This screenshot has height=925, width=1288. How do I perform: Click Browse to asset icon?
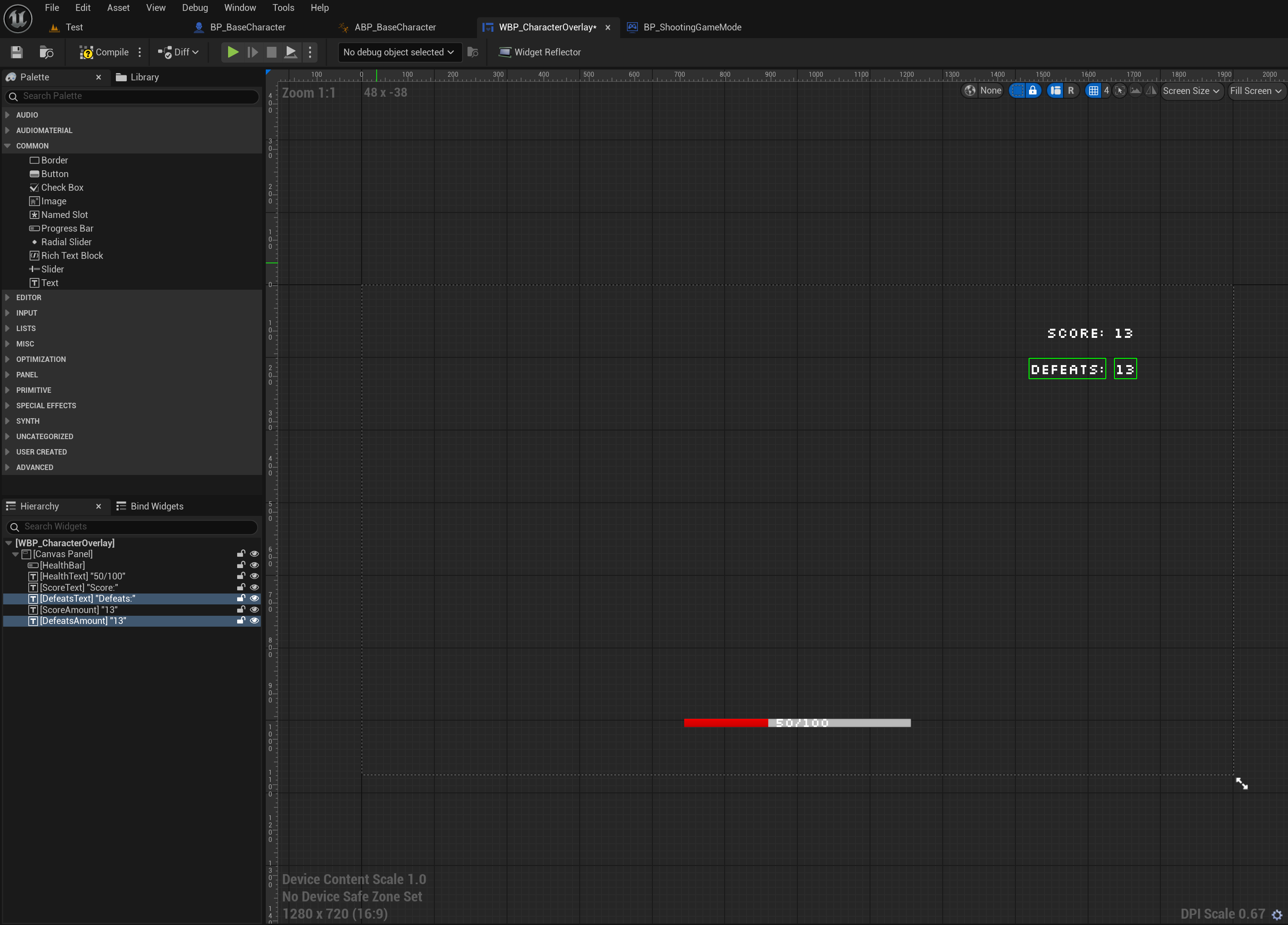click(46, 52)
